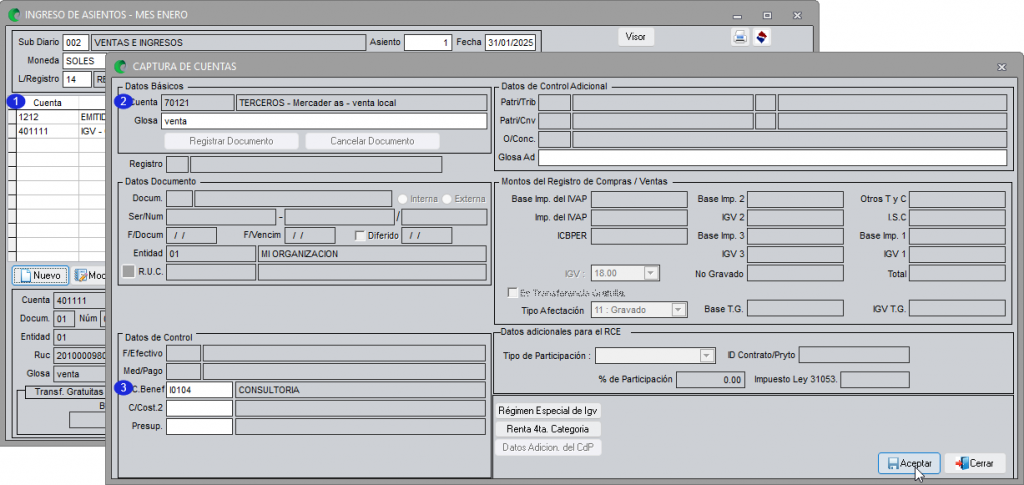Viewport: 1024px width, 485px height.
Task: Click the F/Docum date field
Action: 191,236
